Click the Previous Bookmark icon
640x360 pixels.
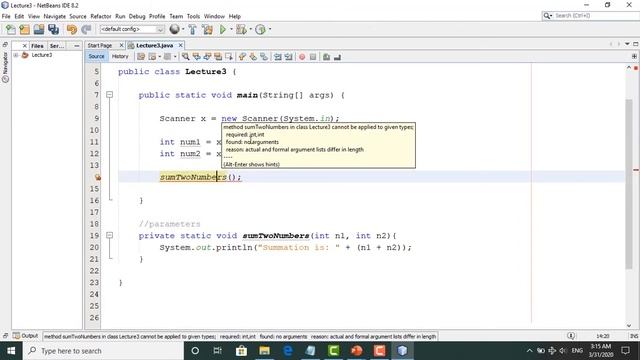click(242, 57)
